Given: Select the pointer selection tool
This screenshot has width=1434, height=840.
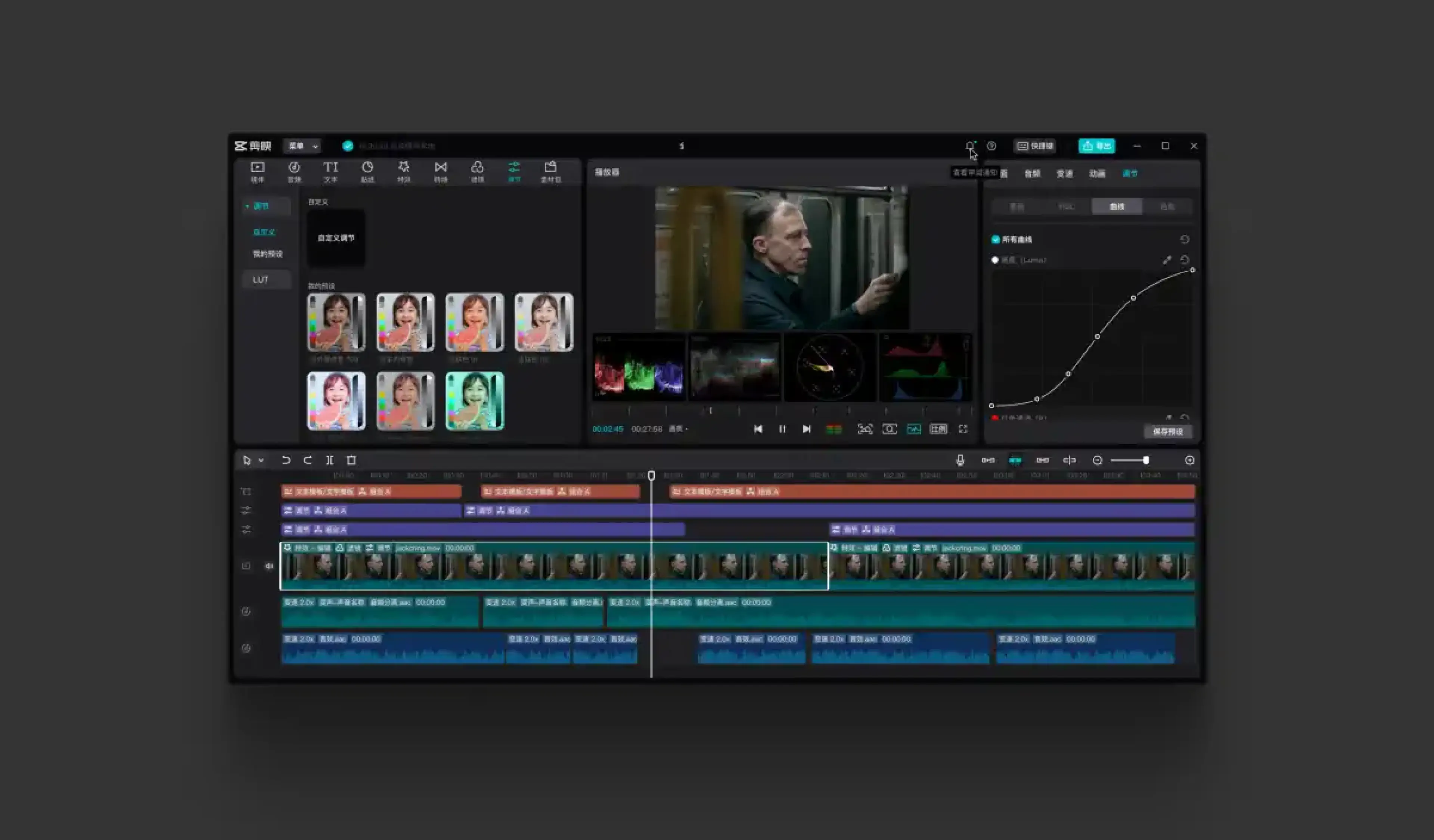Looking at the screenshot, I should pyautogui.click(x=247, y=460).
